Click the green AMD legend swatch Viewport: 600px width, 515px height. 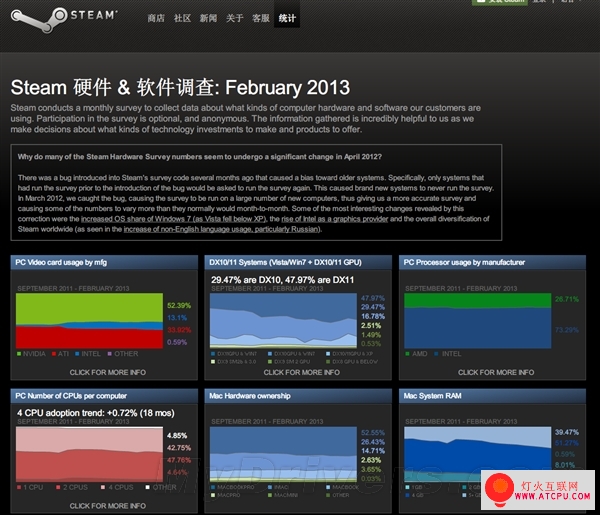(408, 354)
